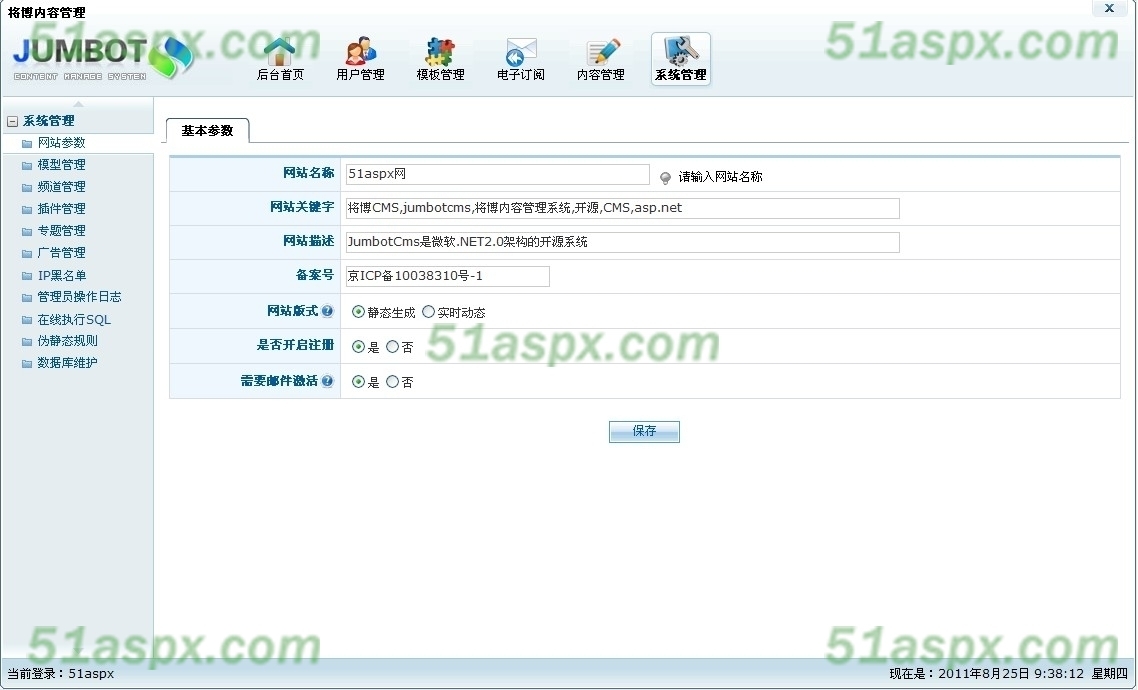Click folder icon of 模型管理
This screenshot has height=690, width=1138.
[x=27, y=165]
